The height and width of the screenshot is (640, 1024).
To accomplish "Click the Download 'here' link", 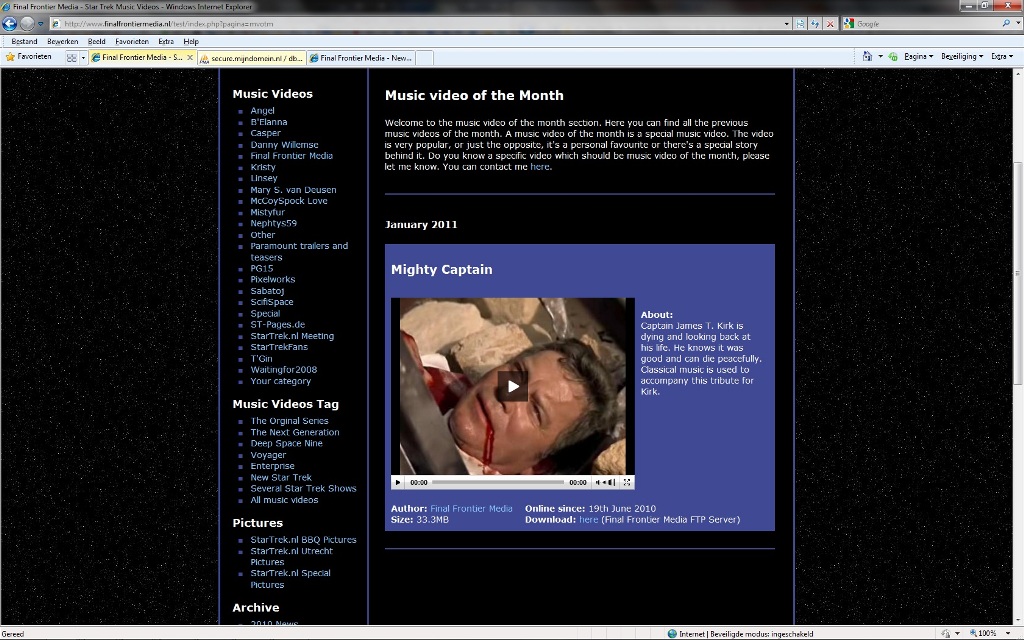I will pos(588,520).
